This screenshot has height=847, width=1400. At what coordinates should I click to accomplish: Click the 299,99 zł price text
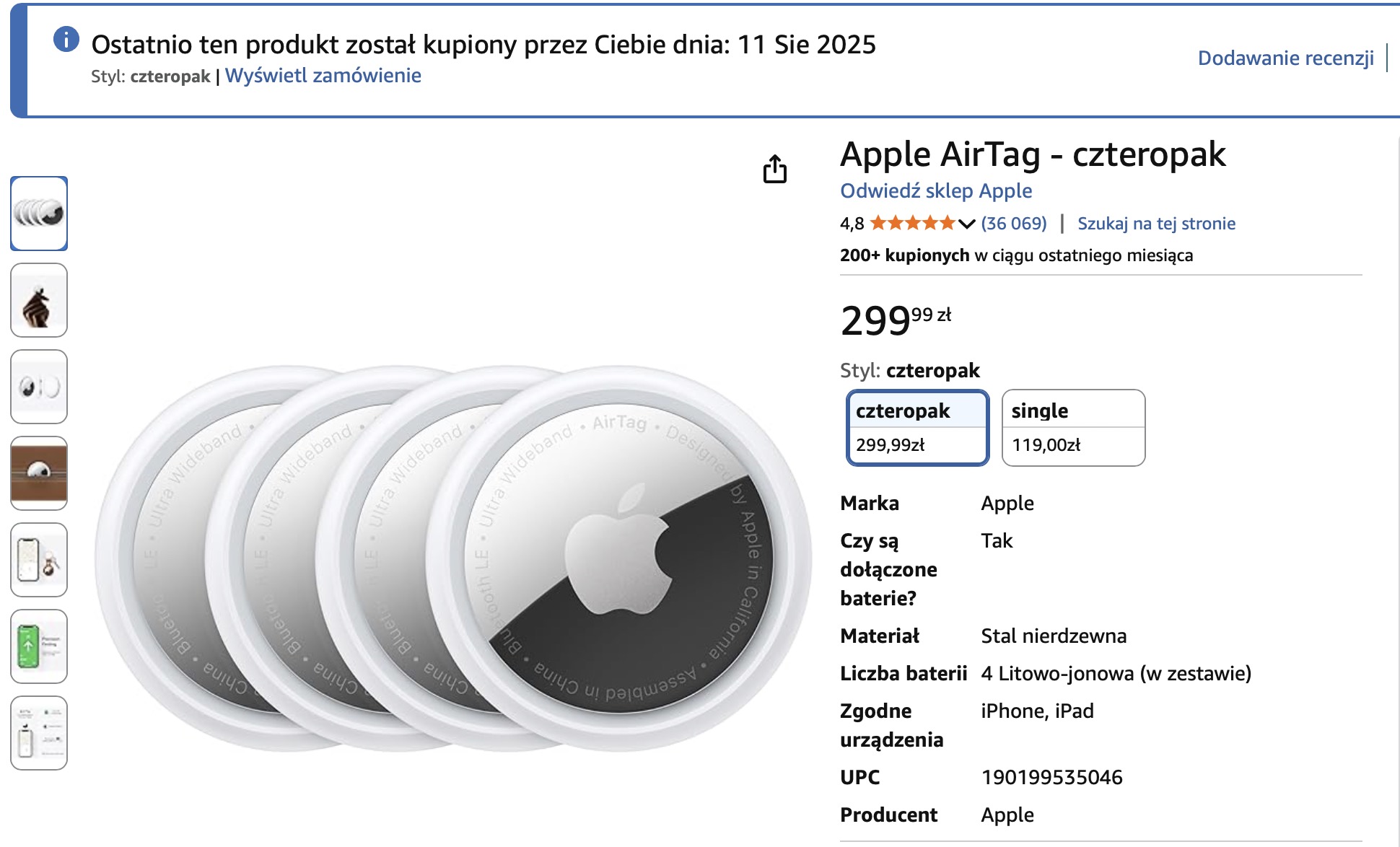(896, 320)
